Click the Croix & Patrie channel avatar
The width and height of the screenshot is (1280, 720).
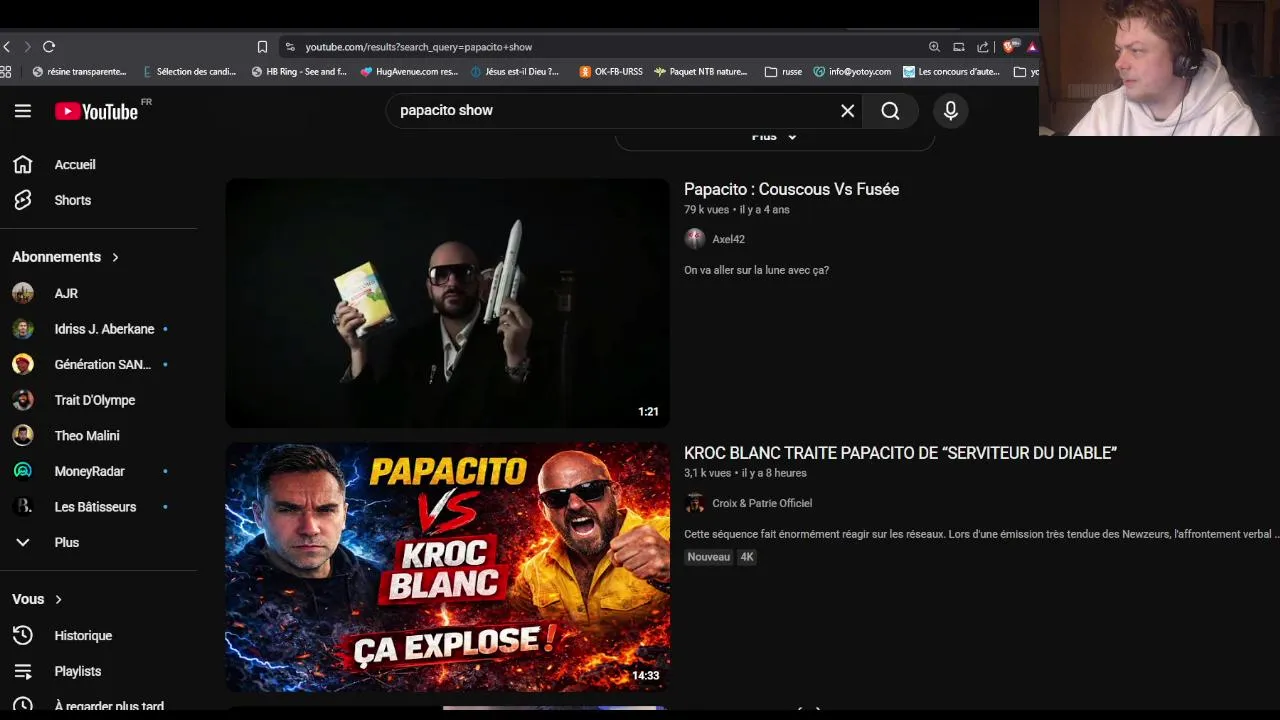tap(695, 503)
